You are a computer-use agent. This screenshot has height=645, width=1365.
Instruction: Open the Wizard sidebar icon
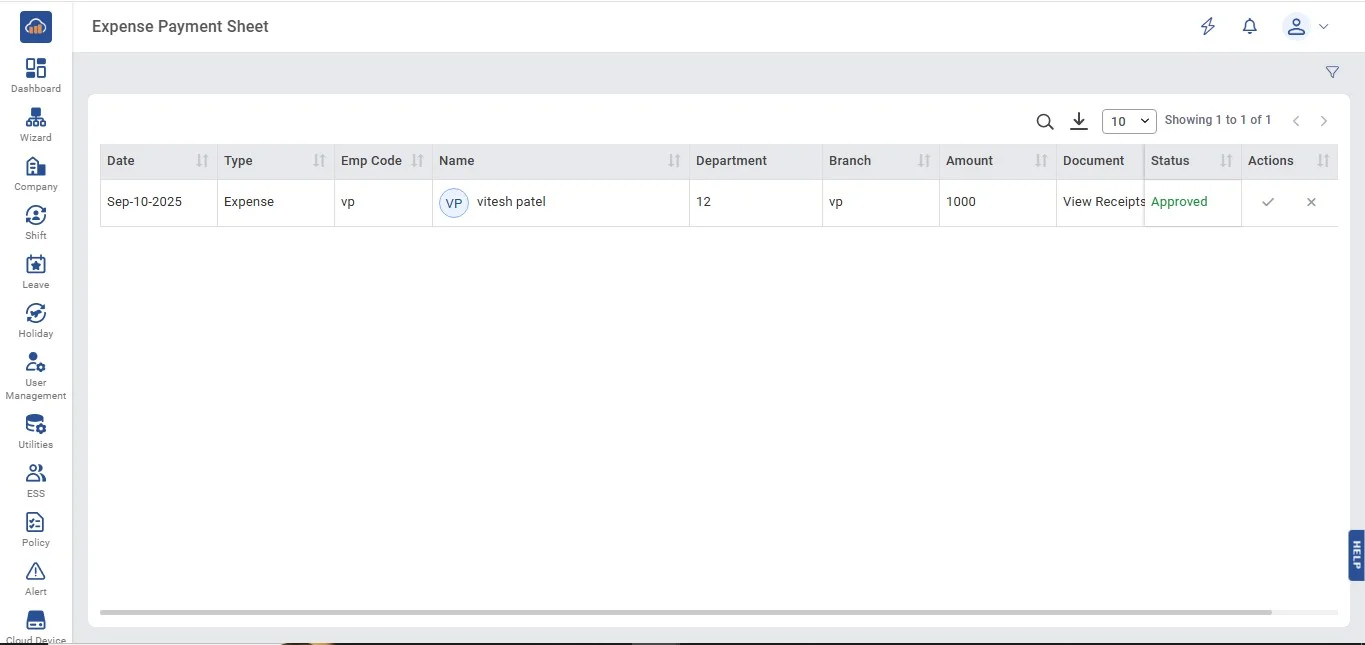36,124
